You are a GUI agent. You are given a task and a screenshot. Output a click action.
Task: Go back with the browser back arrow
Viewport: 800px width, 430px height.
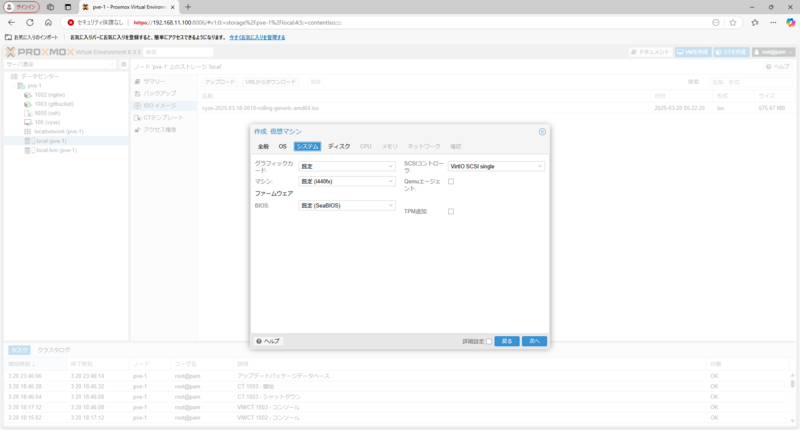[x=11, y=22]
